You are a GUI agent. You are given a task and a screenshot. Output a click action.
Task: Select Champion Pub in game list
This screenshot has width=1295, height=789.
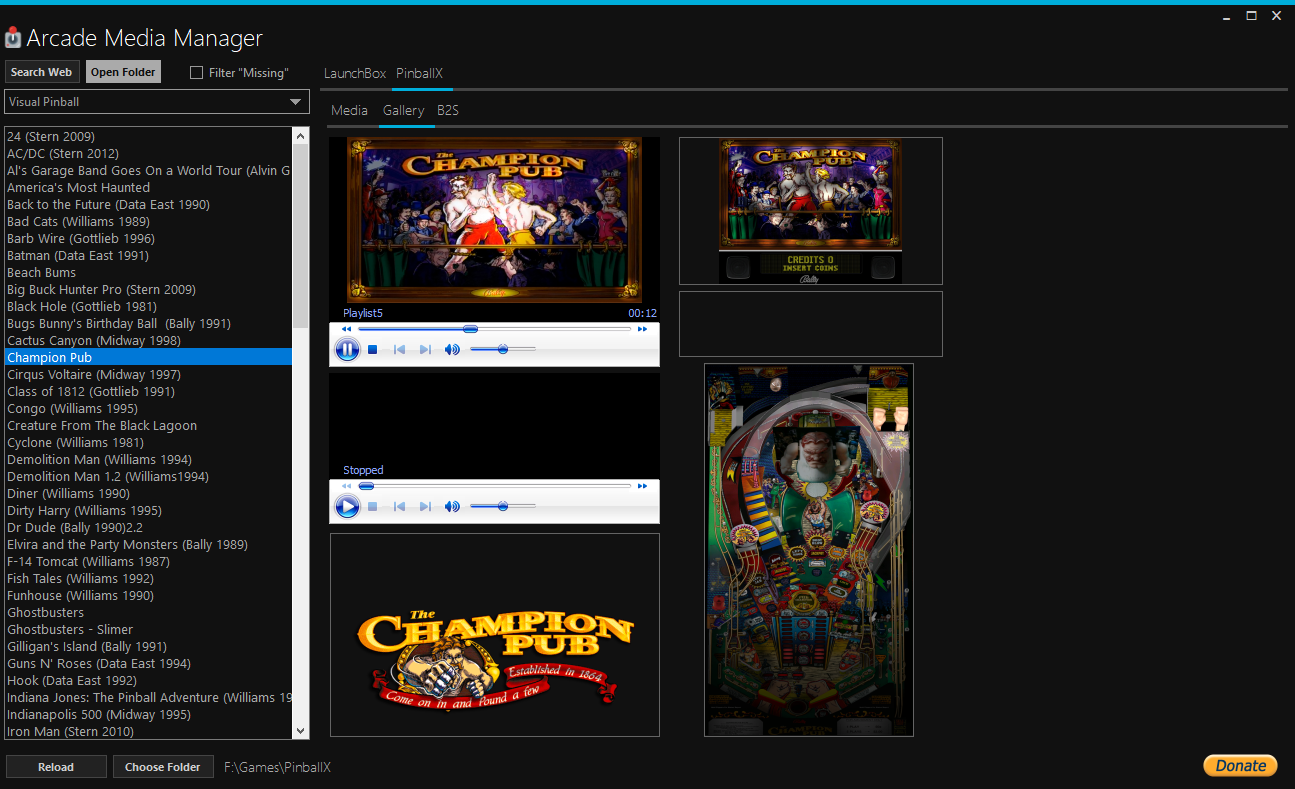(149, 357)
